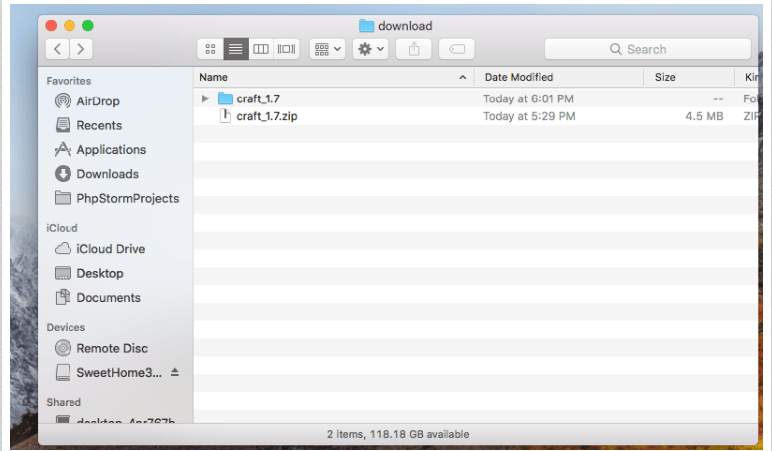The image size is (772, 451).
Task: Open AirDrop in the sidebar
Action: (x=97, y=101)
